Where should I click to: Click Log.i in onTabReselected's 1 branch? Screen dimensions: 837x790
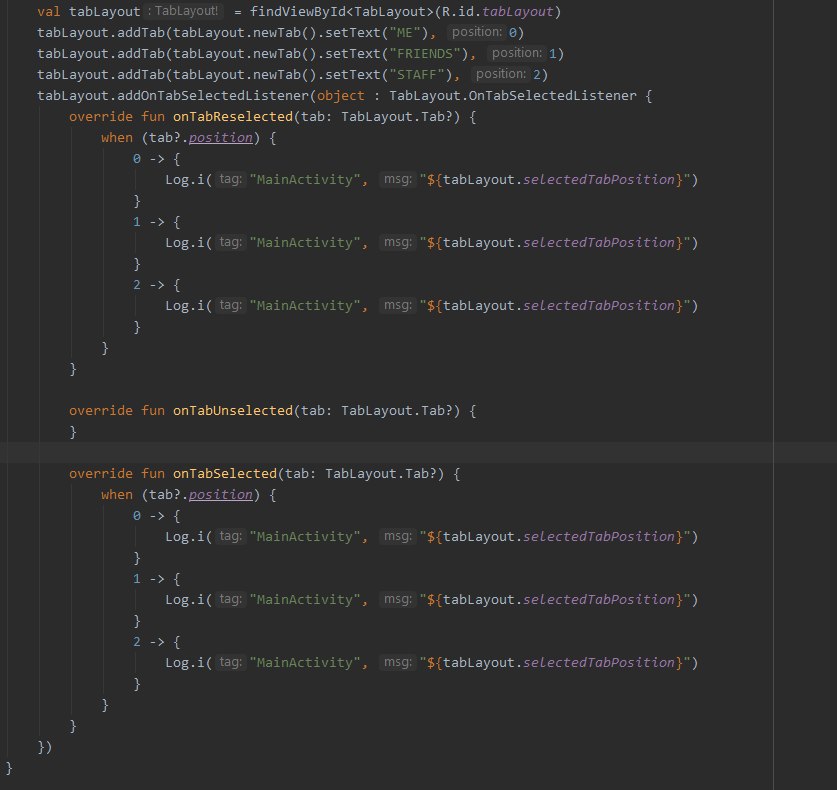[185, 242]
